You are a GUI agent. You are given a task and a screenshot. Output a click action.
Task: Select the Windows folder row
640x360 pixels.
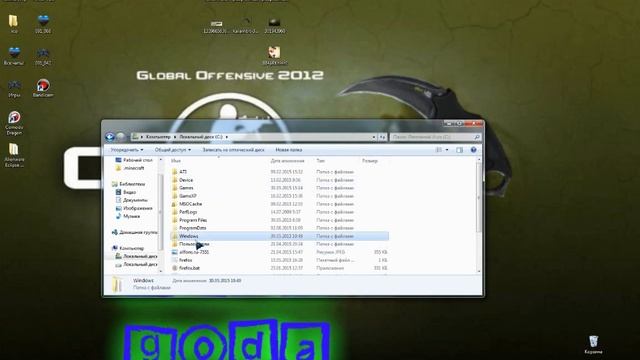(x=279, y=236)
